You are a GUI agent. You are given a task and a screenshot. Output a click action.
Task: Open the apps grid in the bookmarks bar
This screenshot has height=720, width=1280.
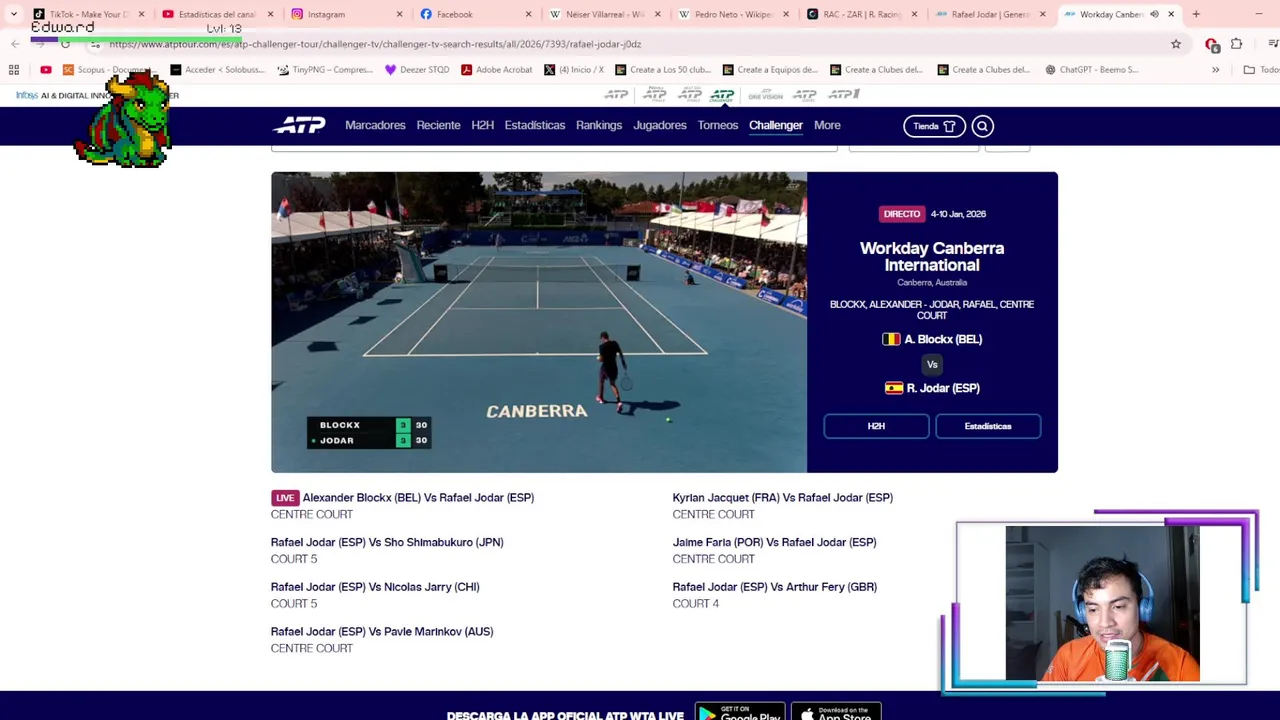point(14,70)
